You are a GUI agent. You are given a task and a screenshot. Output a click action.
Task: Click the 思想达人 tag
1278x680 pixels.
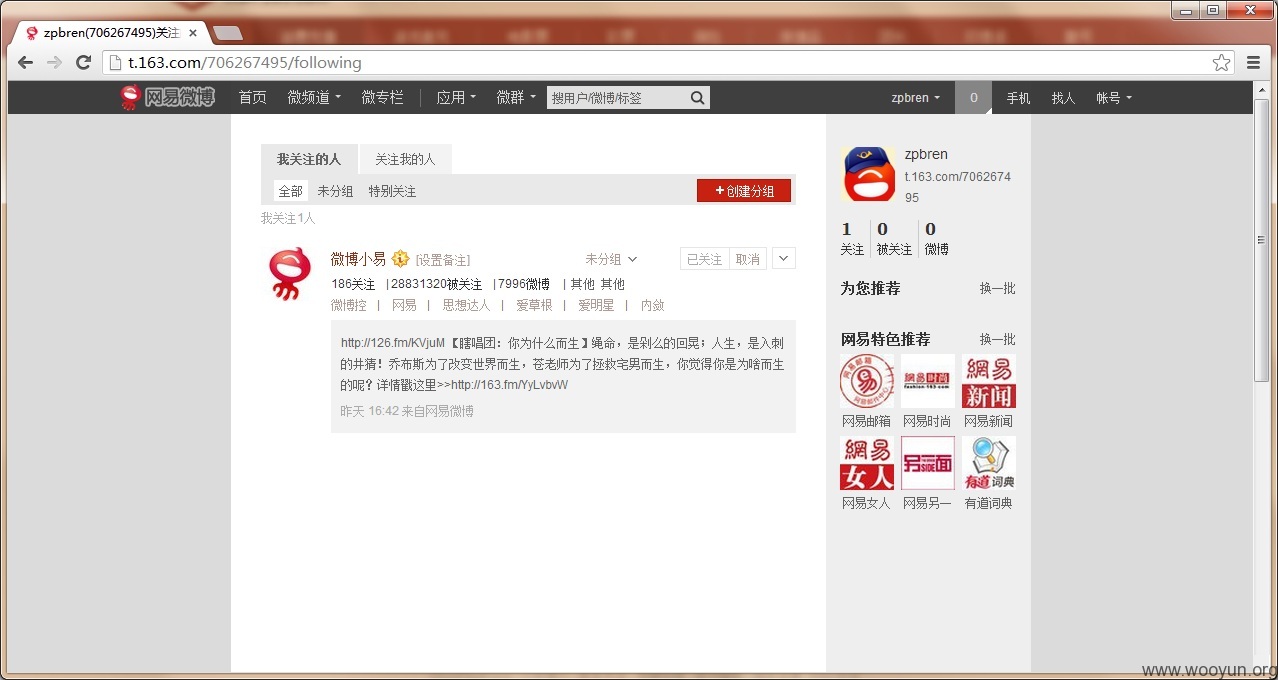[466, 305]
